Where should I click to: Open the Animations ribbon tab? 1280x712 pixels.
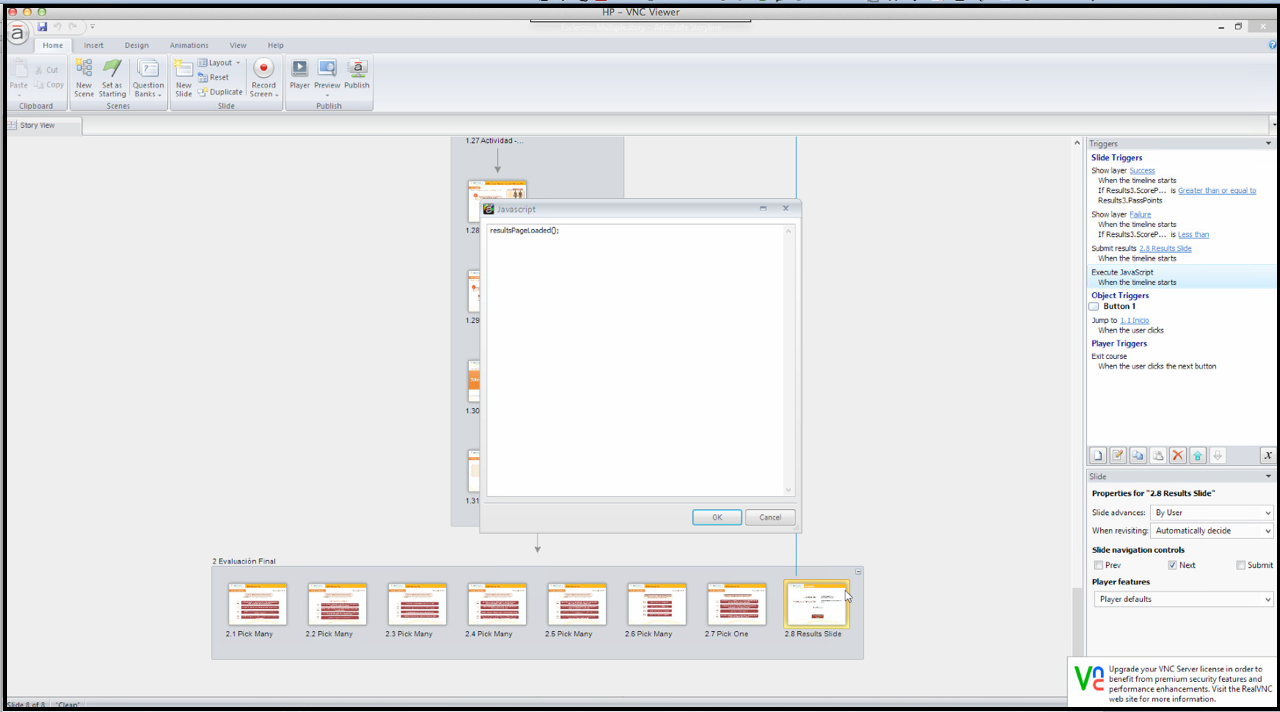click(189, 45)
